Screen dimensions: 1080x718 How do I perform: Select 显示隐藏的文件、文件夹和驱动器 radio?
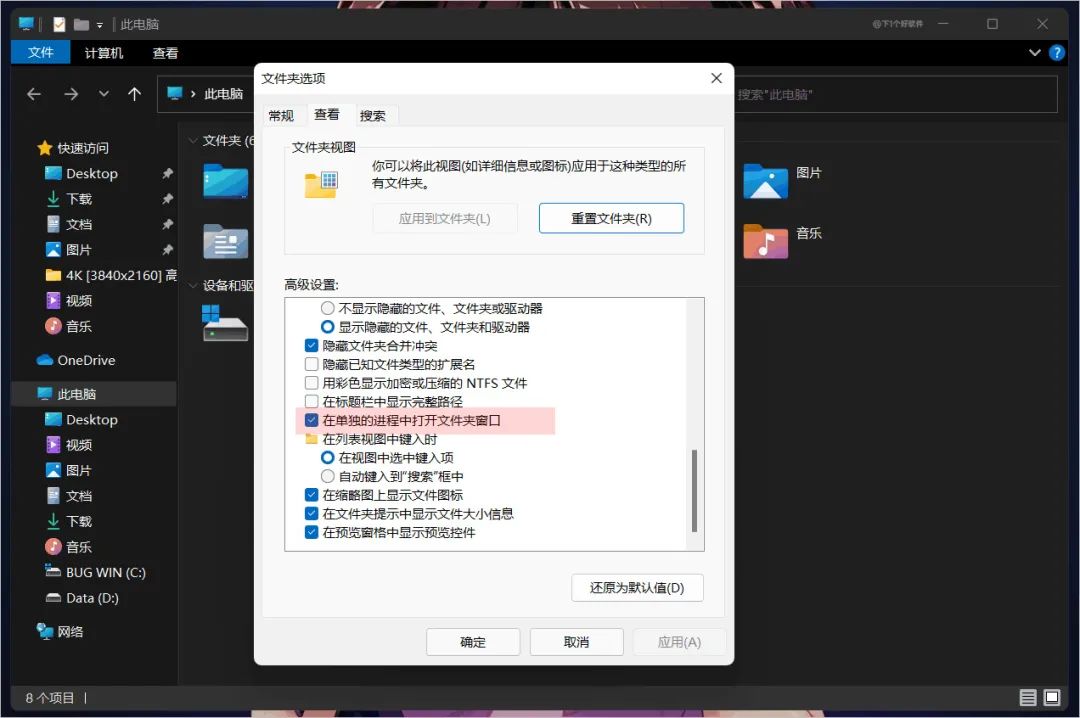pyautogui.click(x=328, y=327)
